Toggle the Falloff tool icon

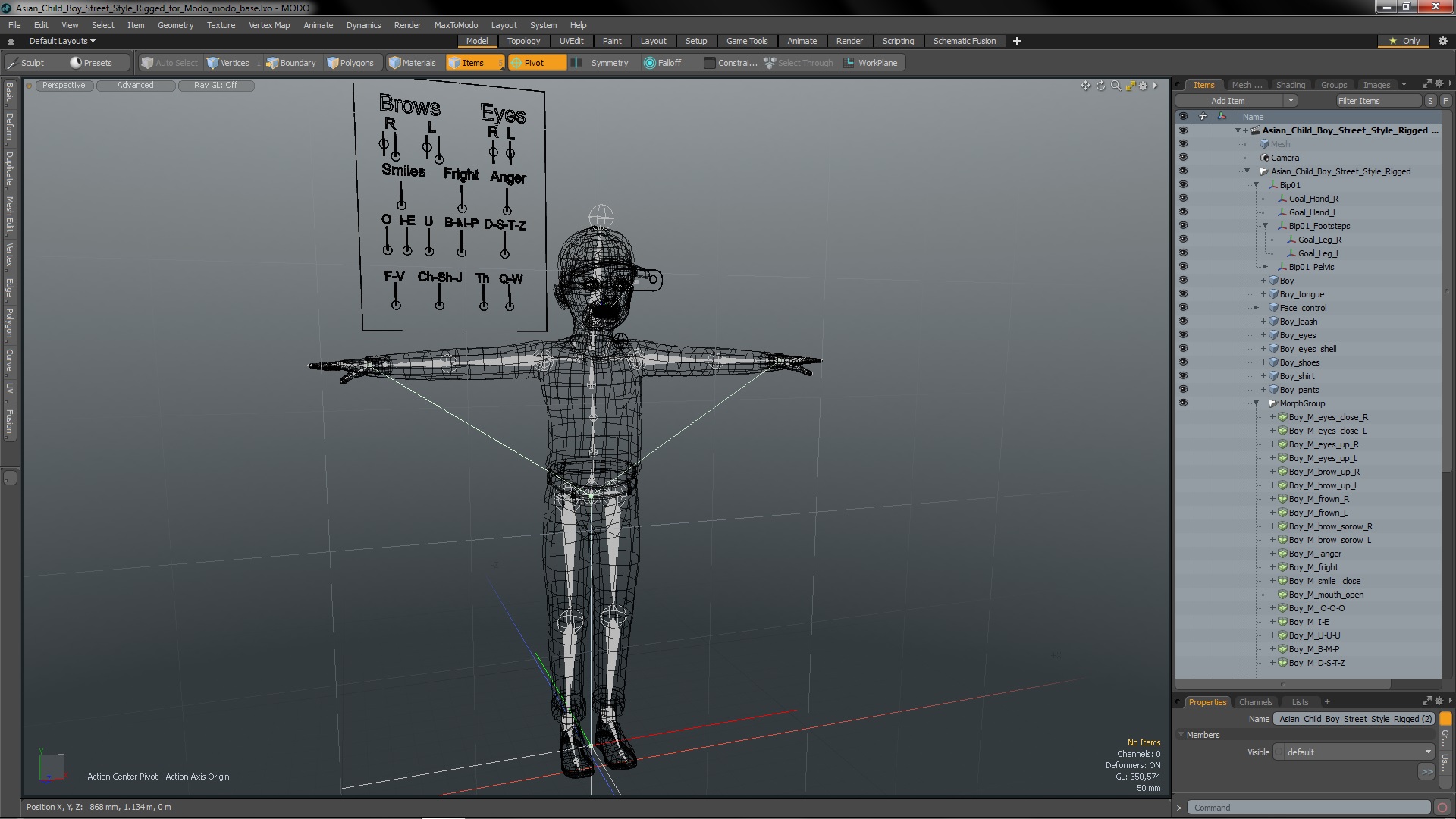(648, 62)
